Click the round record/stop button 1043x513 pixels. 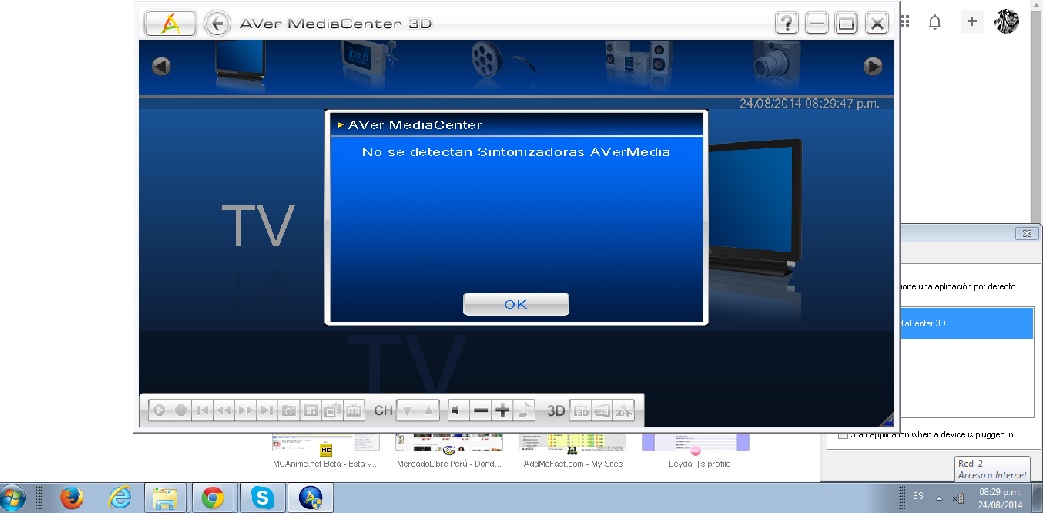coord(181,411)
